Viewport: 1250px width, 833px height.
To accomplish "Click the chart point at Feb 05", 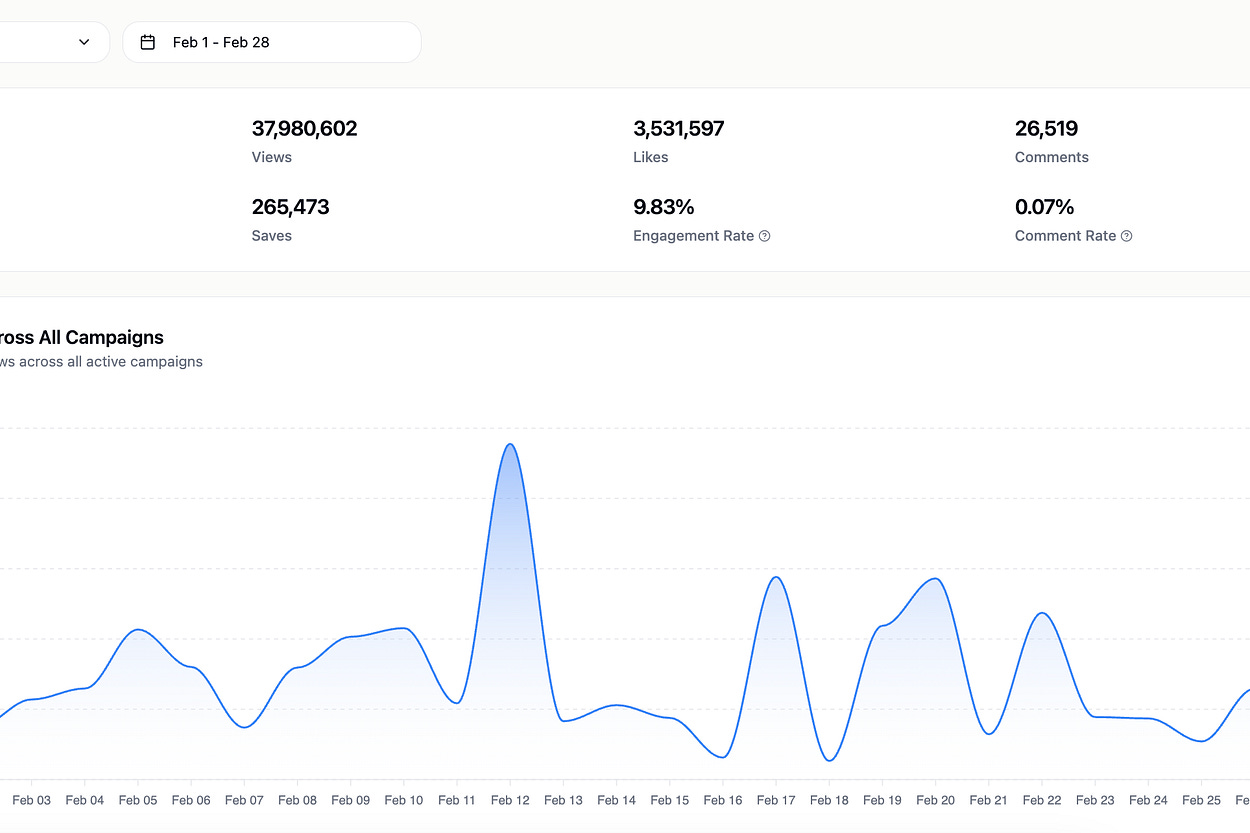I will point(138,630).
